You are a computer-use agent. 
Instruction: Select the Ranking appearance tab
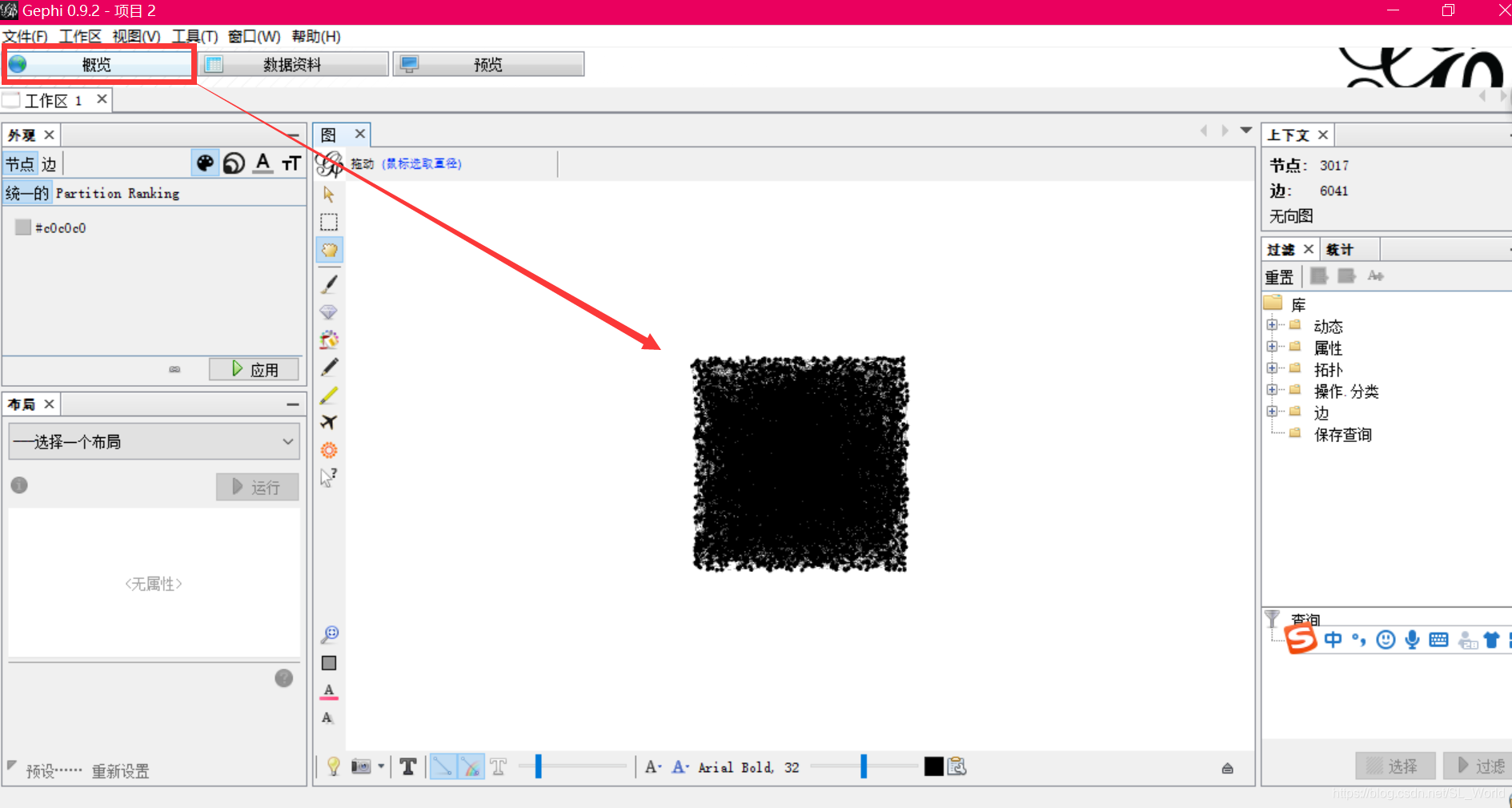(154, 193)
